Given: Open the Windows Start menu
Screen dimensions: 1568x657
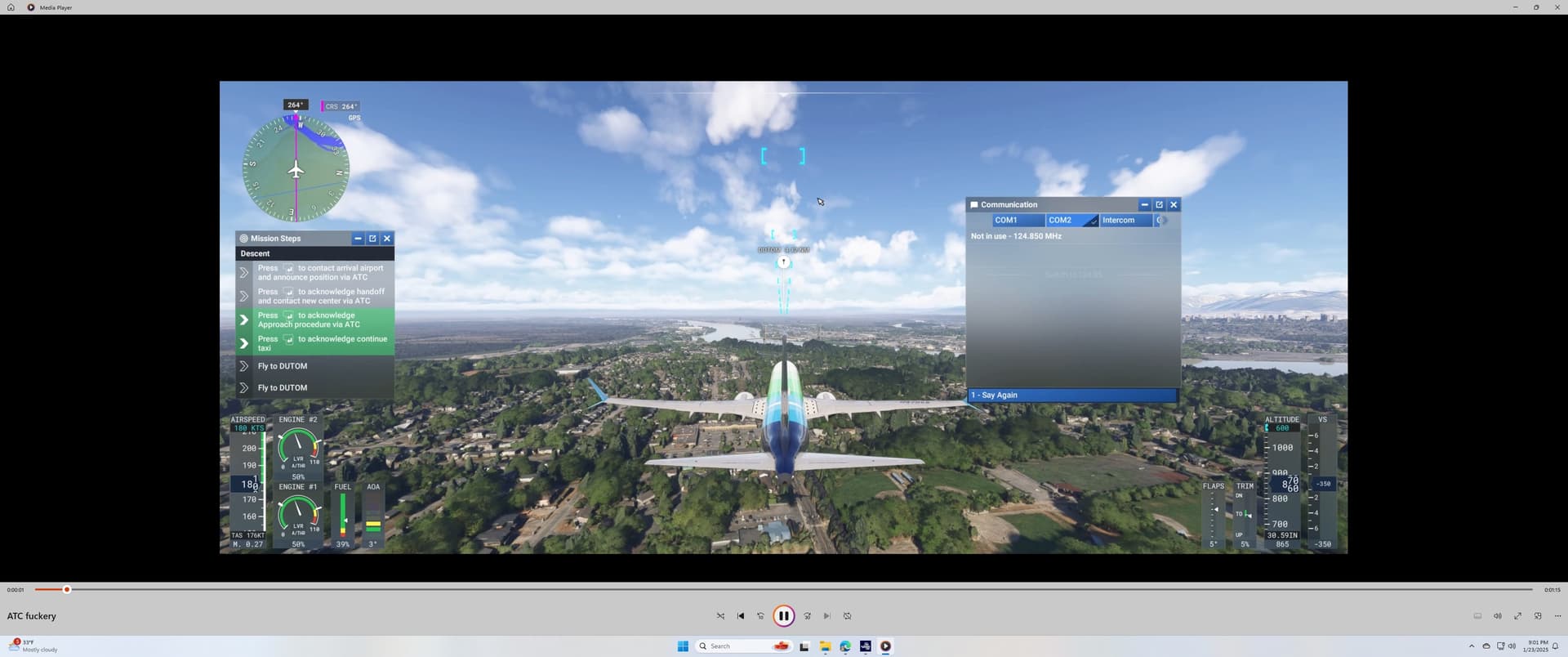Looking at the screenshot, I should pos(683,646).
